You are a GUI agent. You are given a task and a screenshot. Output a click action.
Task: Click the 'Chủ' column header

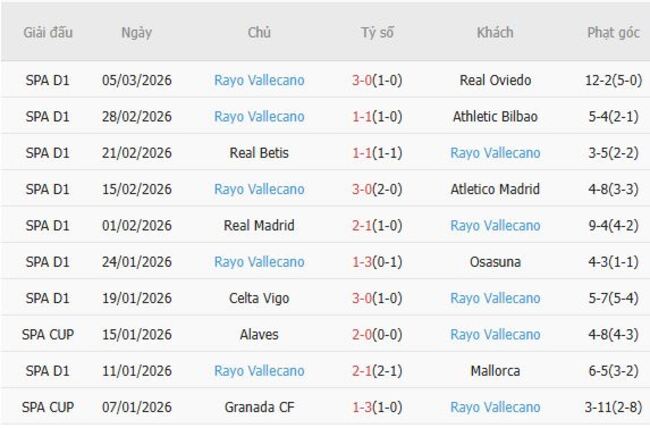pyautogui.click(x=259, y=33)
